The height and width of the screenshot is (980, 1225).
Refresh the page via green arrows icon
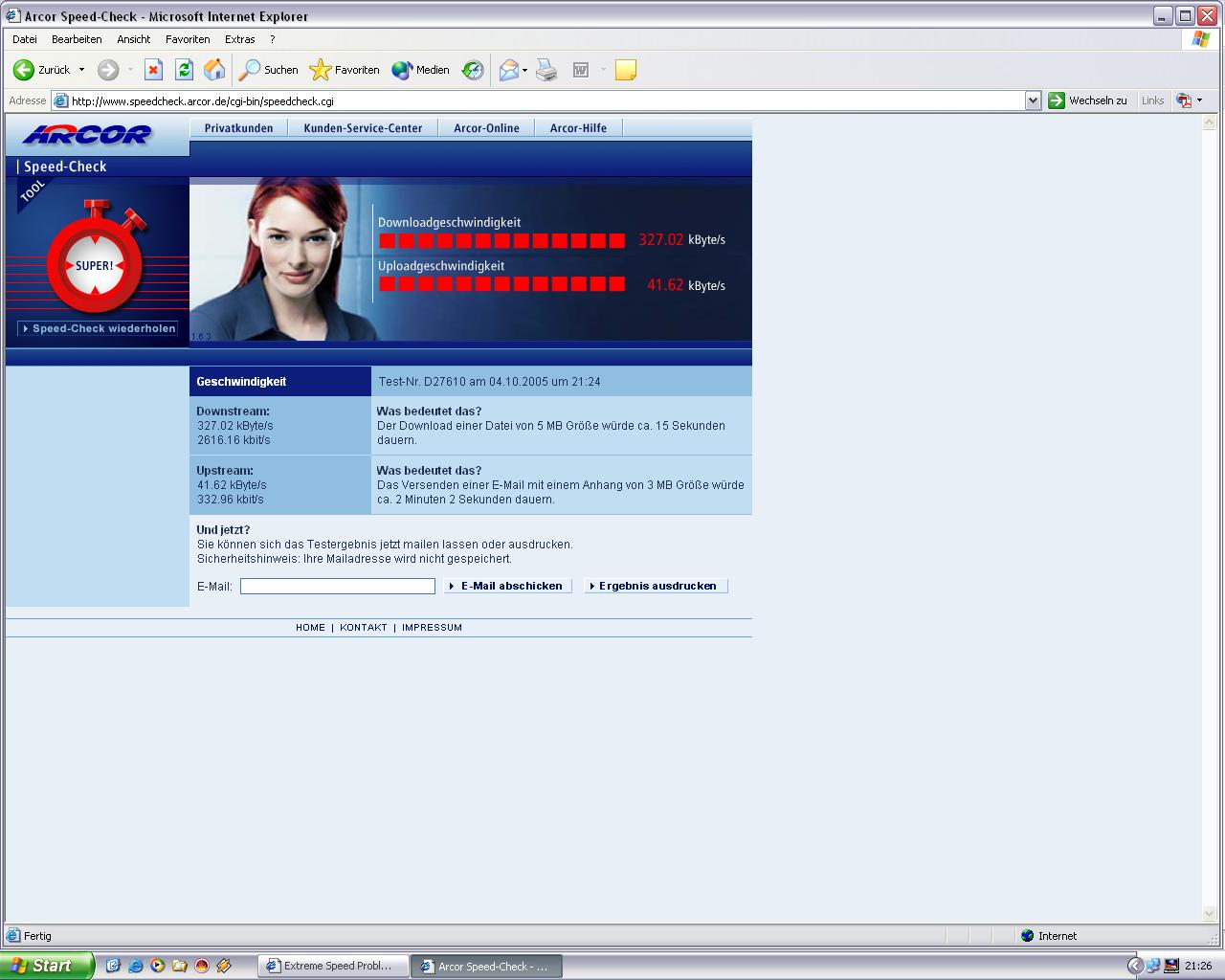pos(184,70)
